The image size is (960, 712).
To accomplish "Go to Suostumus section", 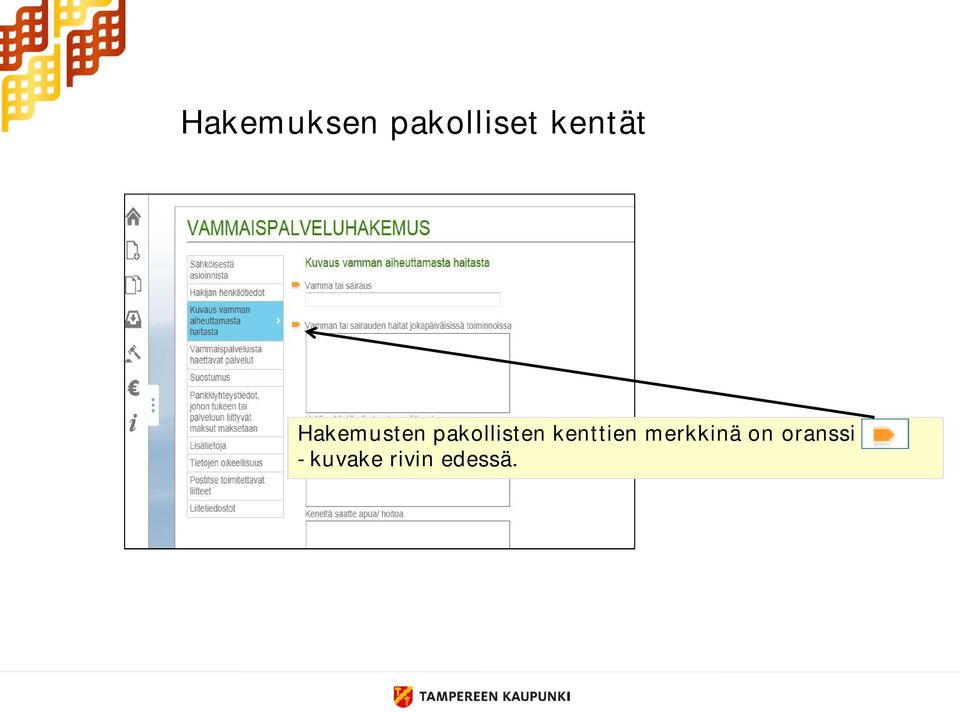I will point(235,378).
